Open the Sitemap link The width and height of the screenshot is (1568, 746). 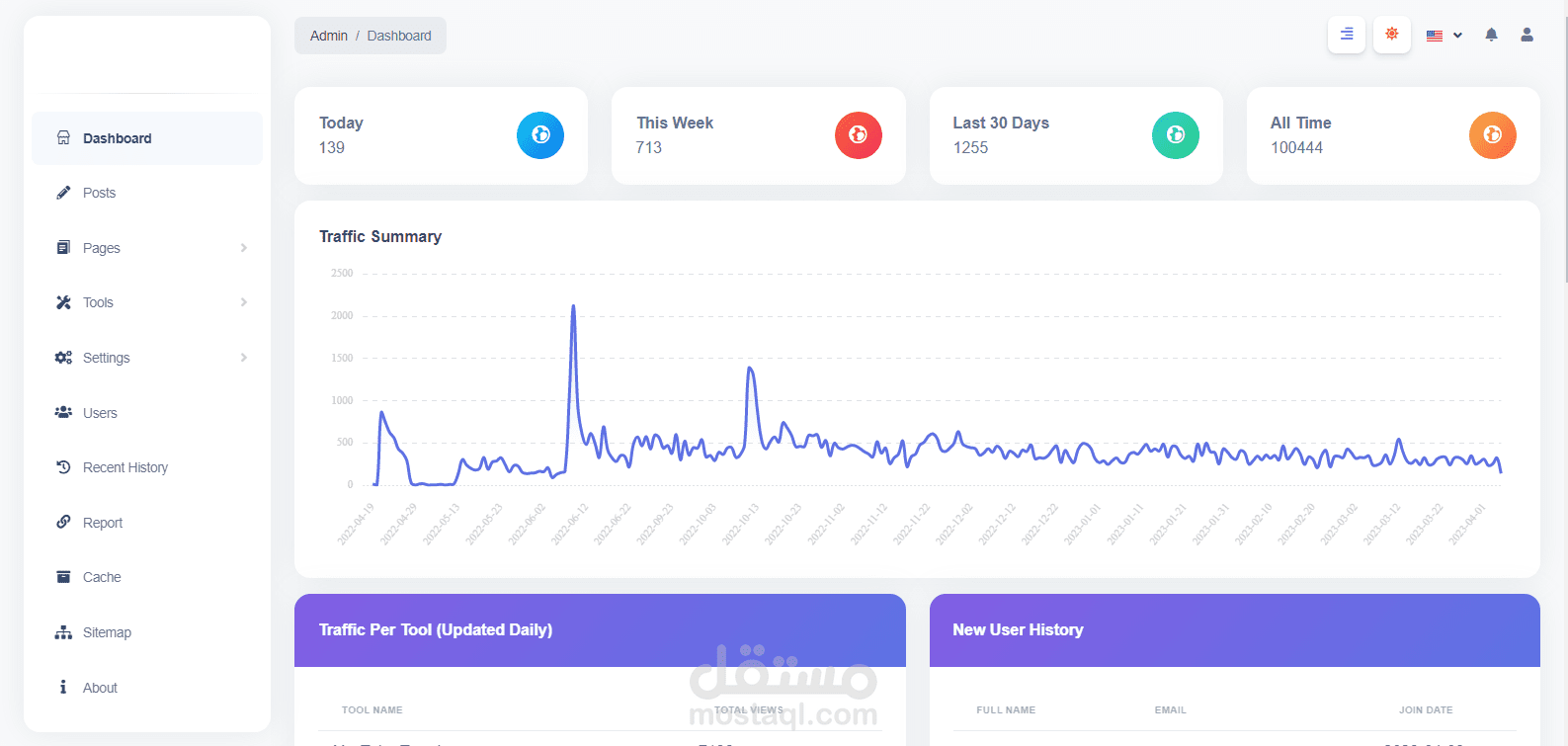(x=147, y=632)
